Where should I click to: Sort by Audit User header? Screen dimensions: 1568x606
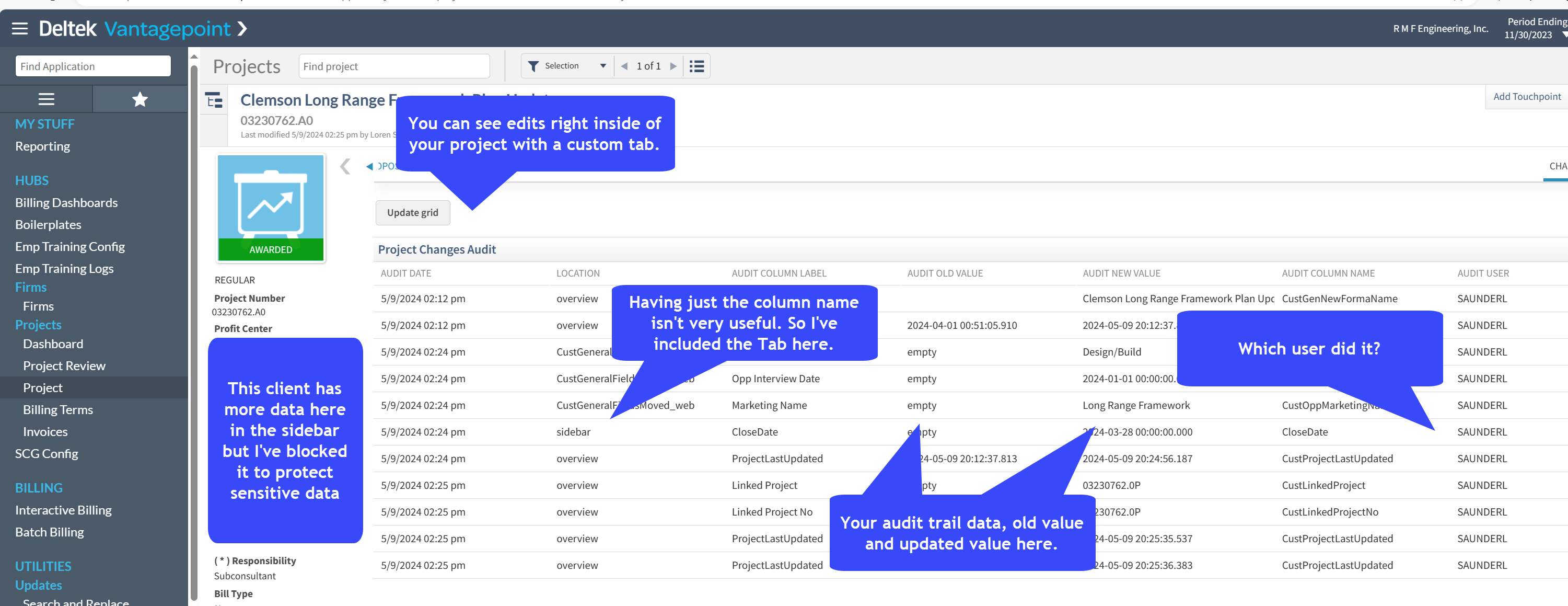[1483, 273]
